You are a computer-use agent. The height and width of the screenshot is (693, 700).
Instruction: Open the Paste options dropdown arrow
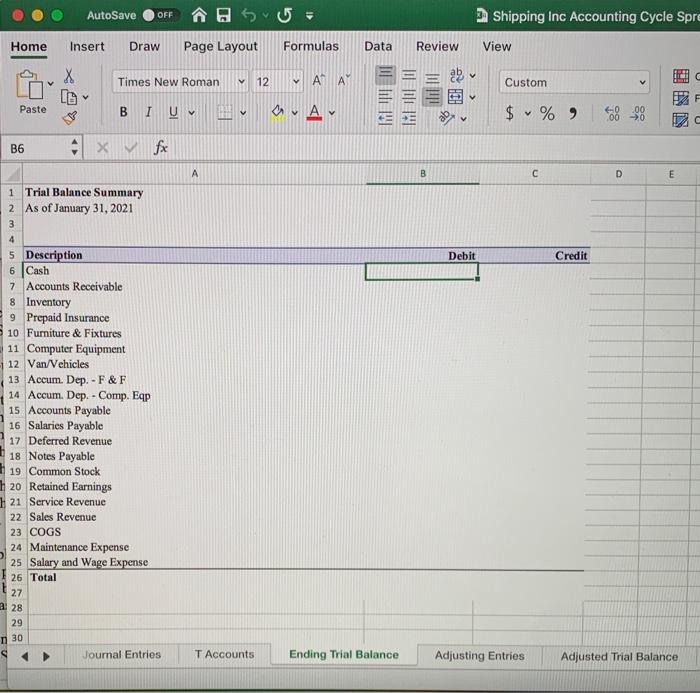tap(50, 83)
